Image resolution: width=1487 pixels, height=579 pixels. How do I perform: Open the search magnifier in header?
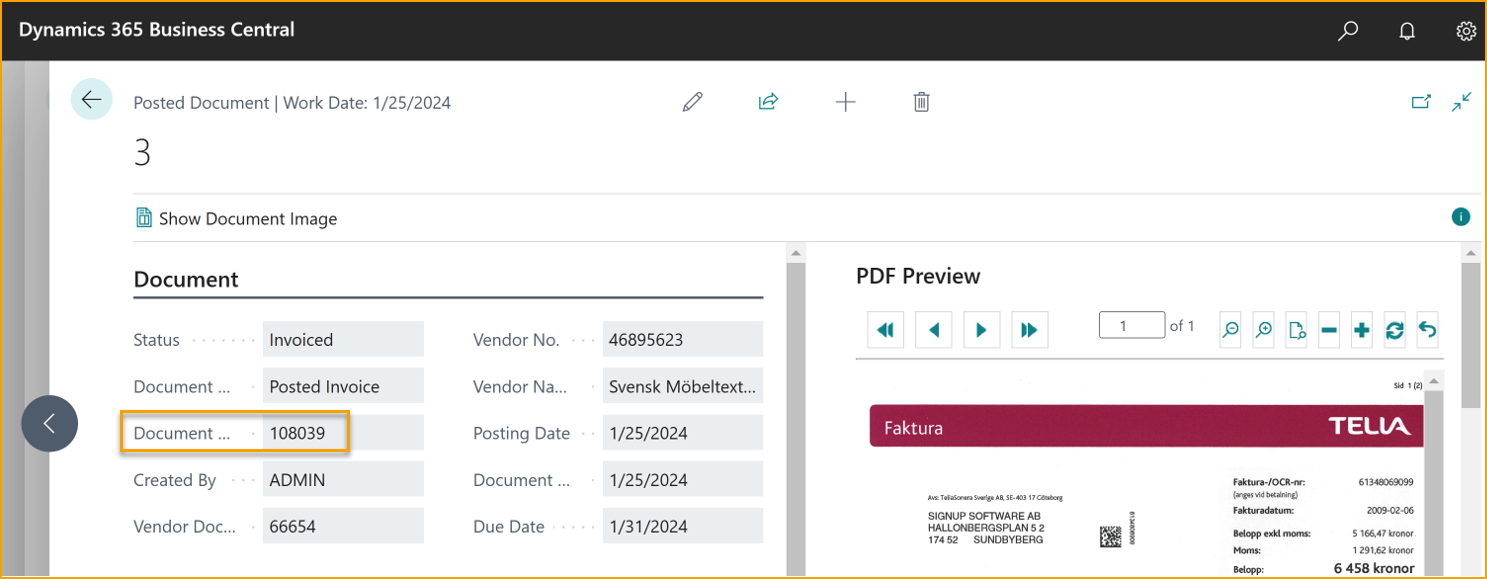click(x=1347, y=31)
